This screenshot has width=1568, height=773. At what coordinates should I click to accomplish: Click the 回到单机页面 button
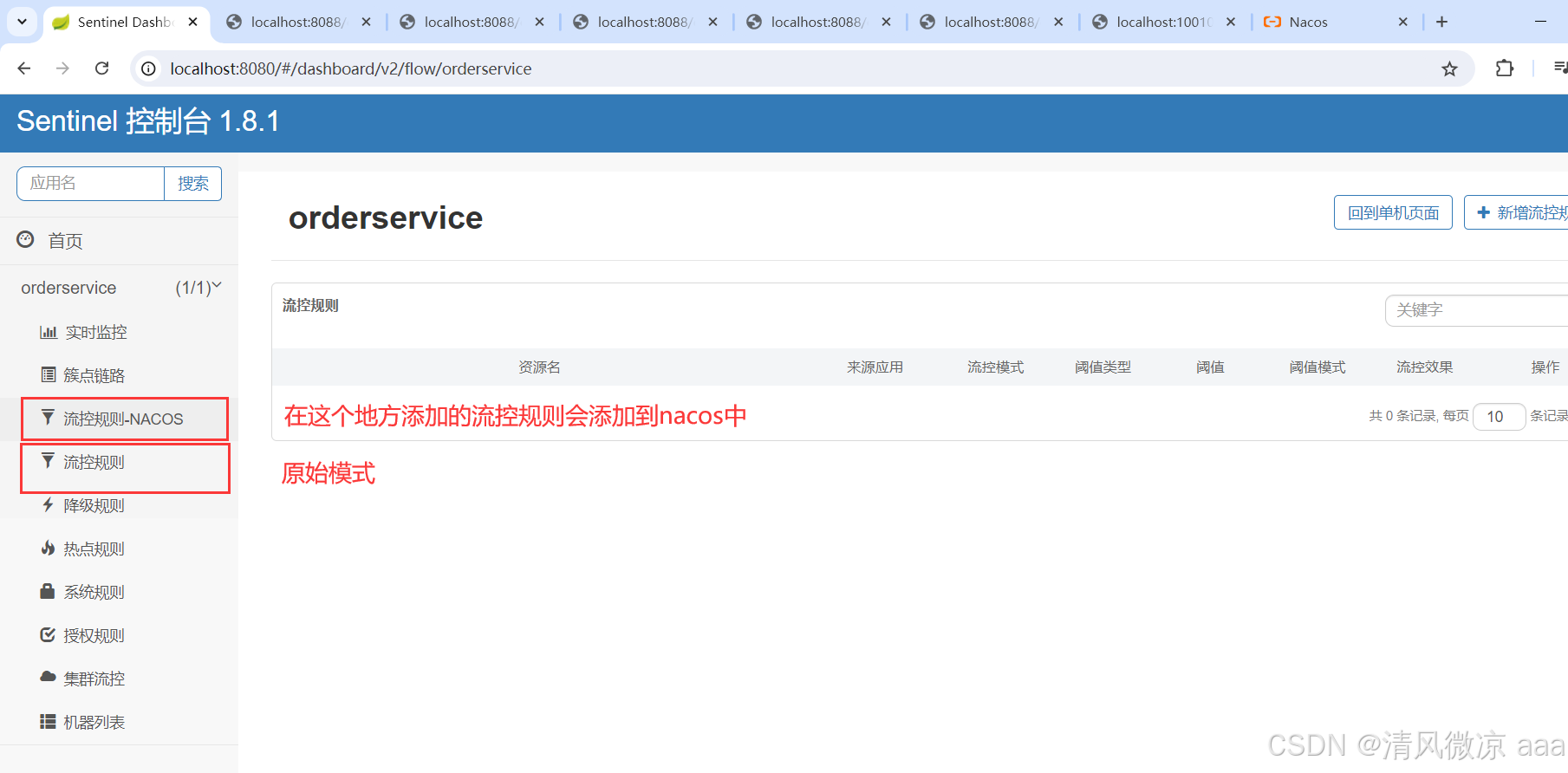pos(1393,212)
